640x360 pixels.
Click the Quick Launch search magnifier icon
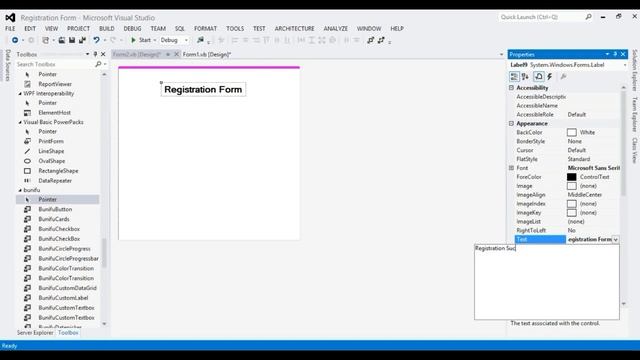coord(588,17)
